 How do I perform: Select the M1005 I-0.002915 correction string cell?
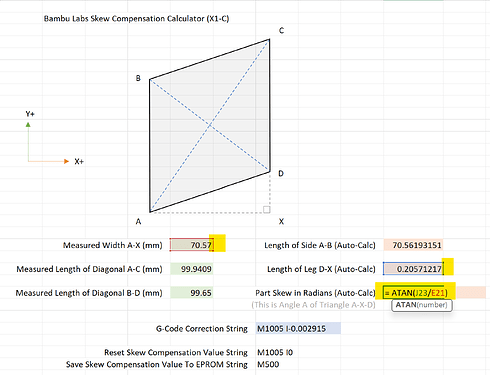pos(298,329)
